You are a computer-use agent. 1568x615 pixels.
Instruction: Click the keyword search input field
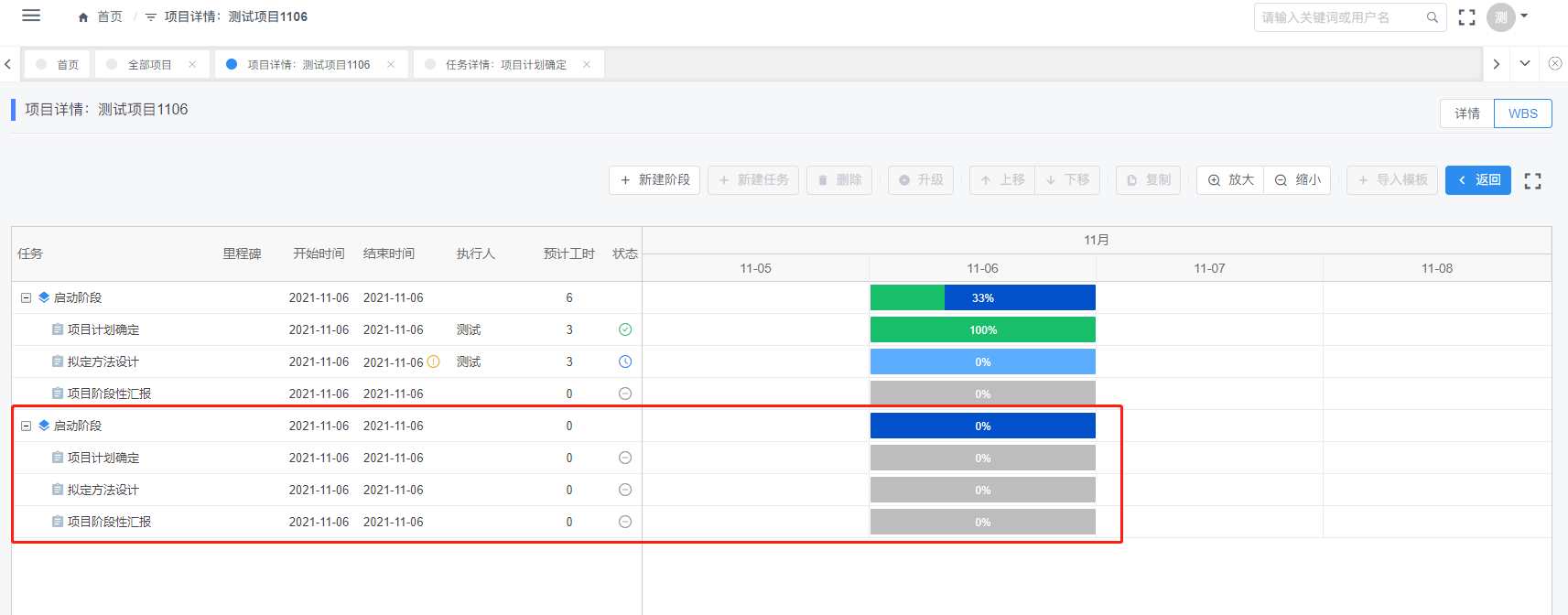click(x=1340, y=17)
